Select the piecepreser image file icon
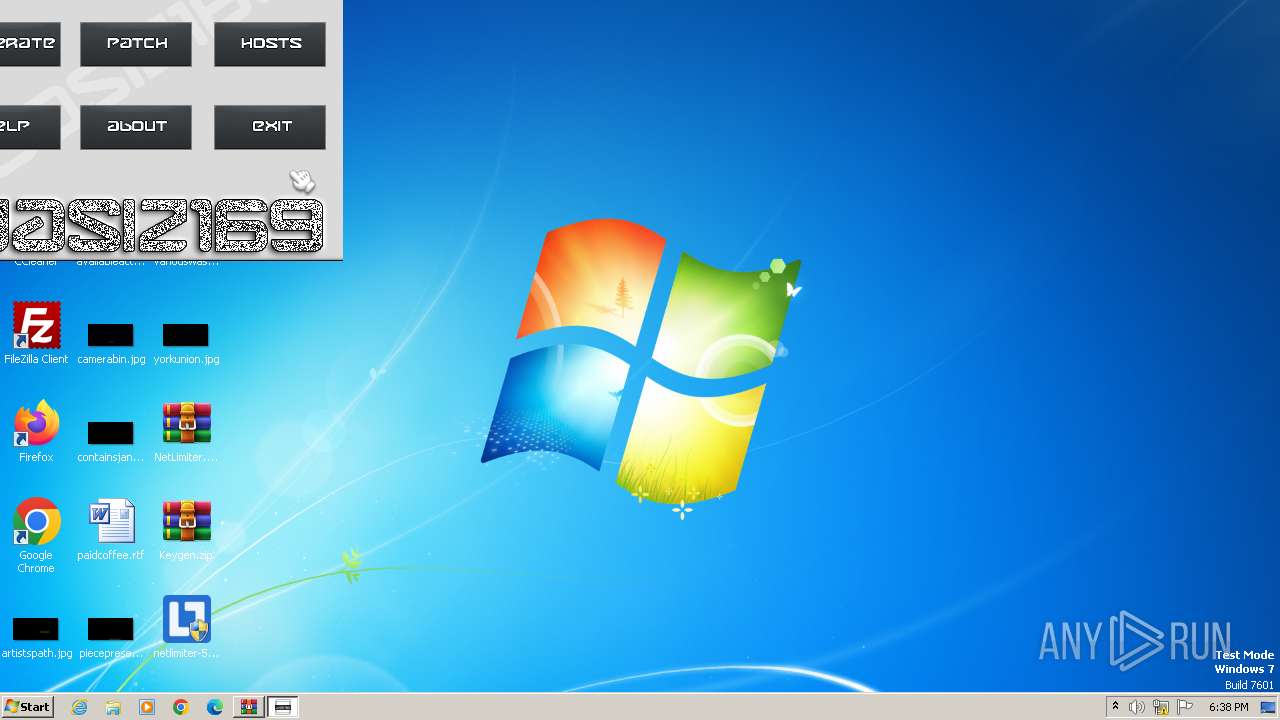This screenshot has width=1280, height=720. click(111, 637)
